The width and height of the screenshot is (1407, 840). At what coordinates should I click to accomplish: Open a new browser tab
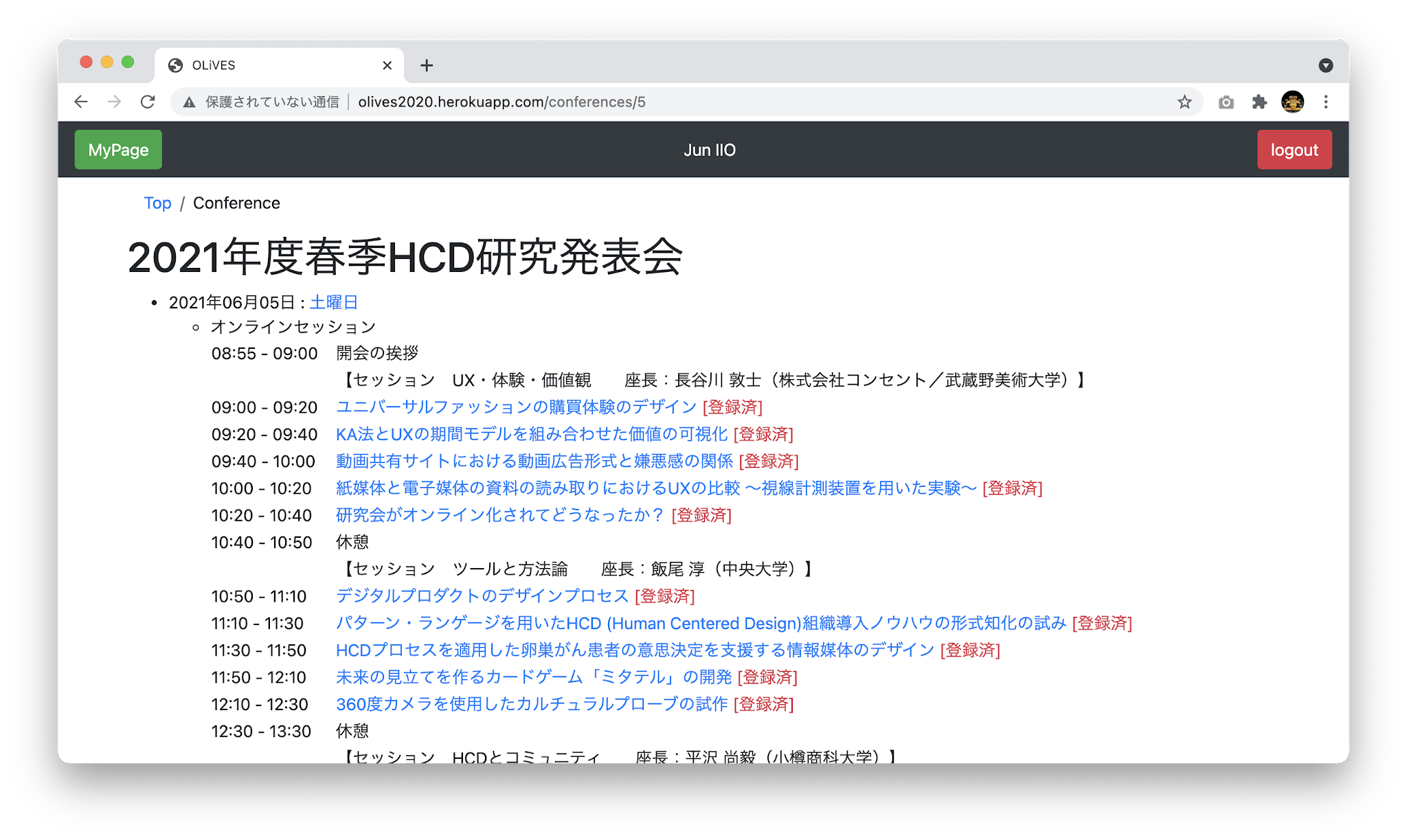427,65
